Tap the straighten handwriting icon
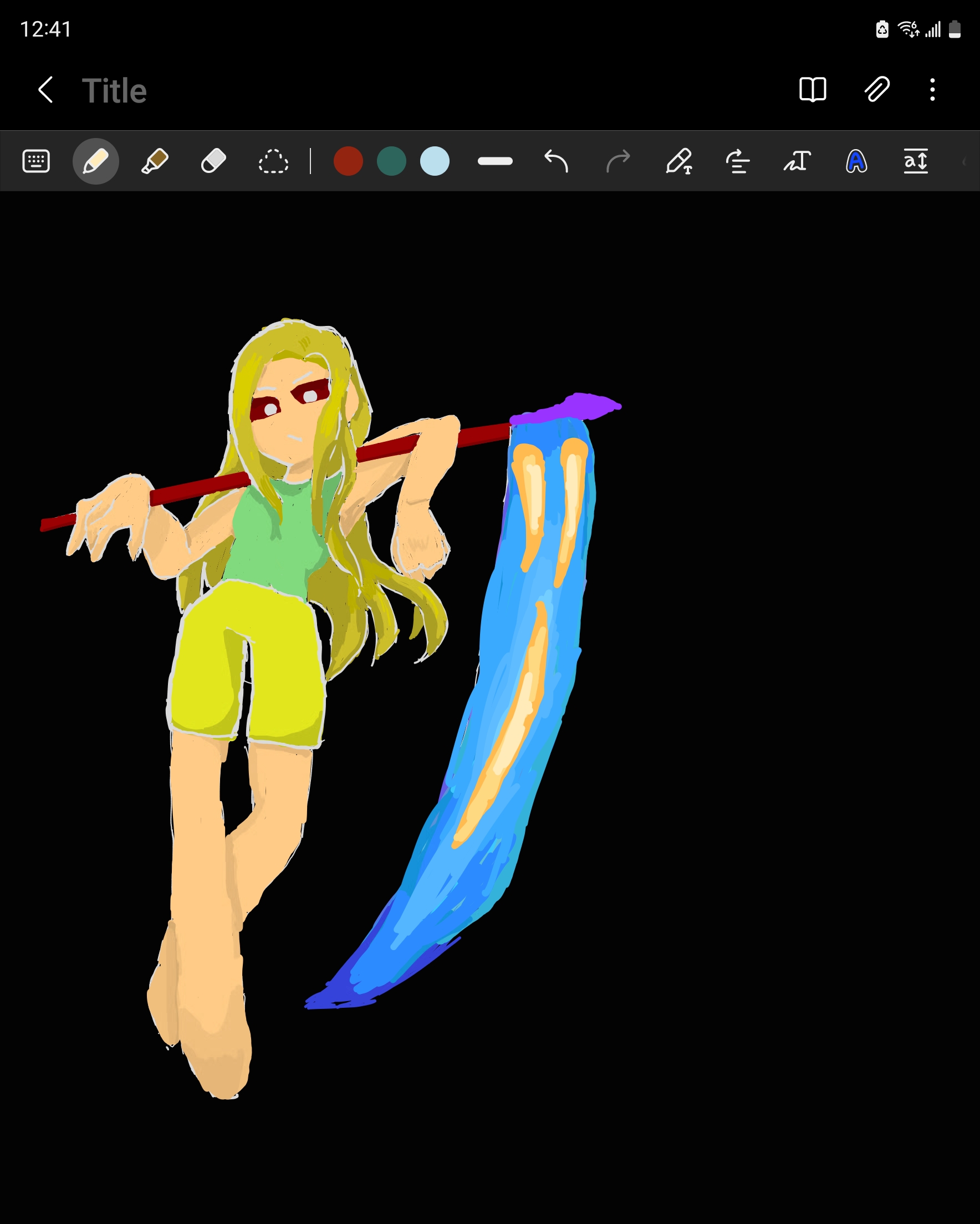Screen dimensions: 980x1224 (738, 161)
